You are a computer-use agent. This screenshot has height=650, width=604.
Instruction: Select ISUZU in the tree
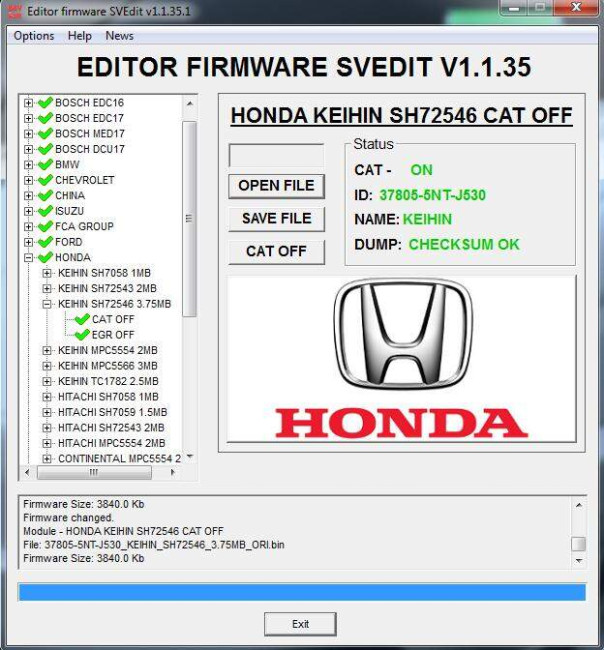coord(69,211)
